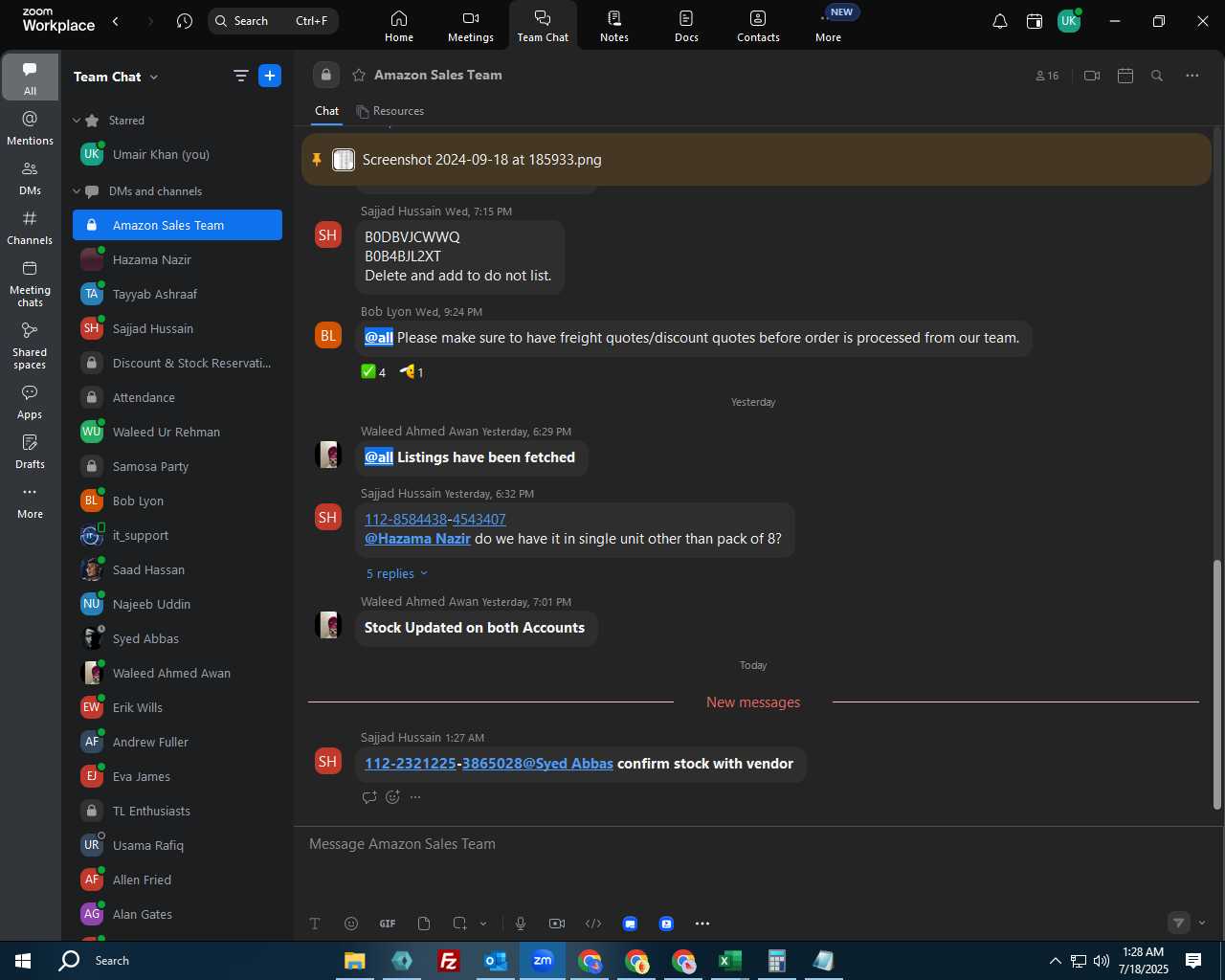Image resolution: width=1225 pixels, height=980 pixels.
Task: Open the chat list filter icon
Action: pyautogui.click(x=241, y=76)
